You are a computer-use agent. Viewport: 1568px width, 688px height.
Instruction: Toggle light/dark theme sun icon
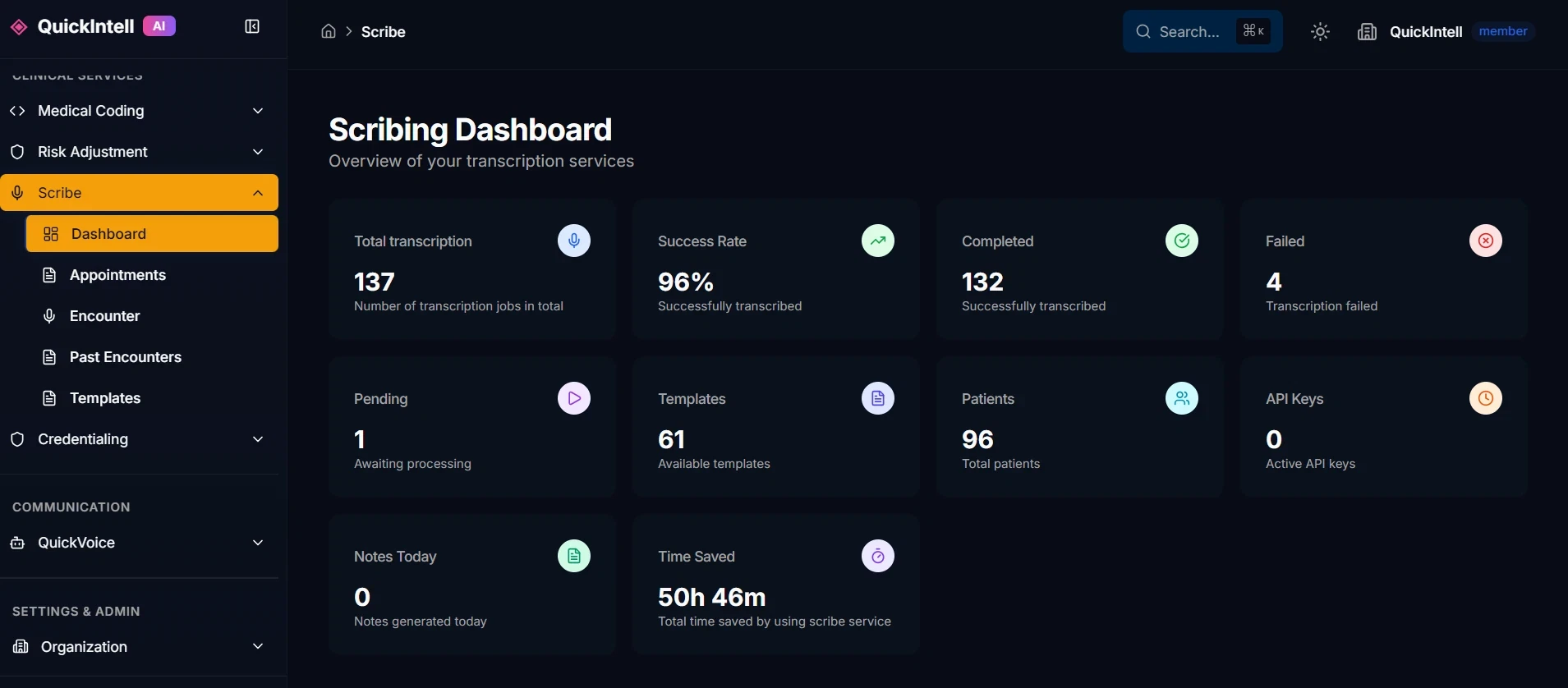coord(1320,32)
